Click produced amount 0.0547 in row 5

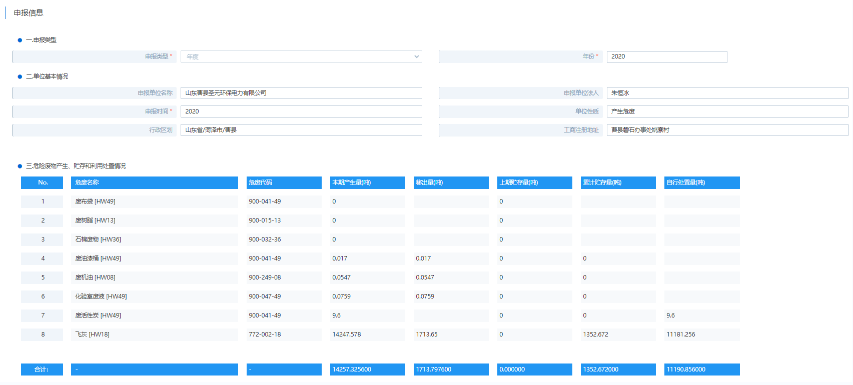(367, 277)
